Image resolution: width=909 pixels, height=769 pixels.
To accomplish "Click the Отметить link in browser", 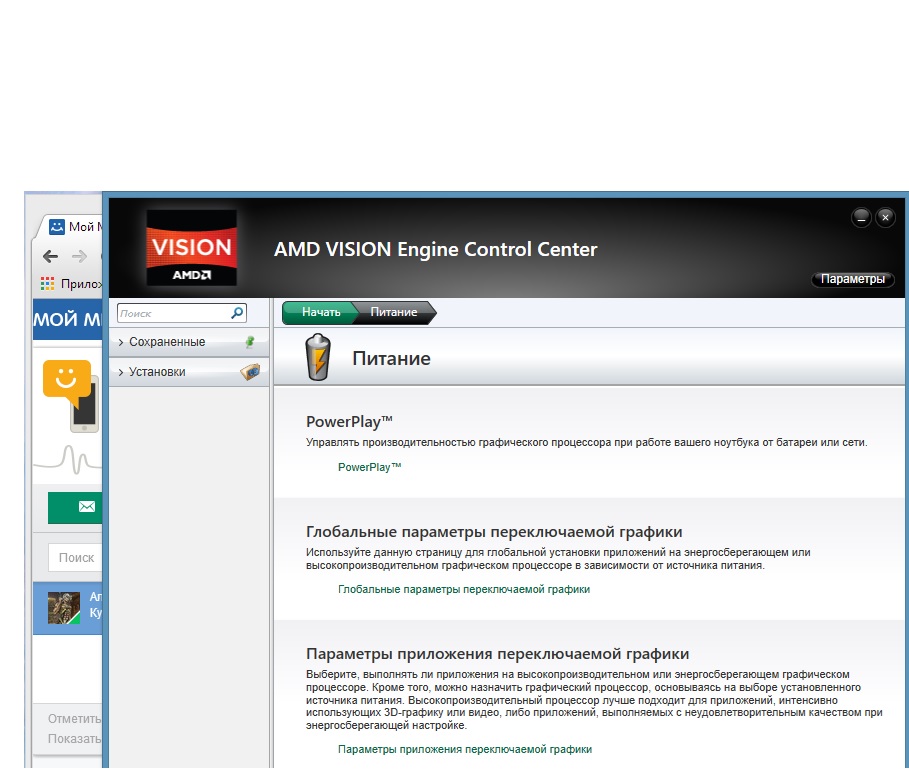I will tap(74, 719).
